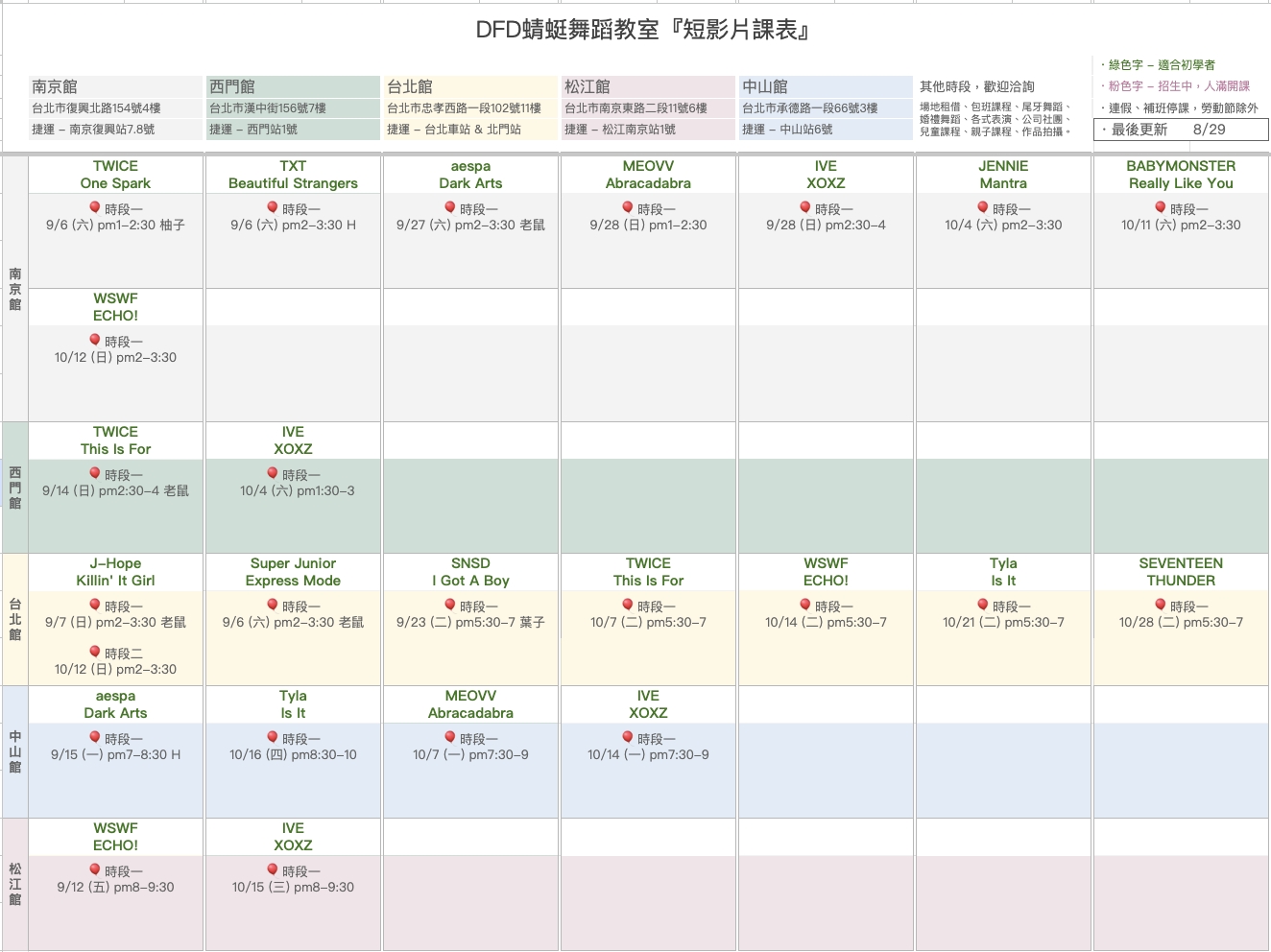The height and width of the screenshot is (952, 1271).
Task: Click the balloon icon under BABYMONSTER Really Like You
Action: [1161, 207]
